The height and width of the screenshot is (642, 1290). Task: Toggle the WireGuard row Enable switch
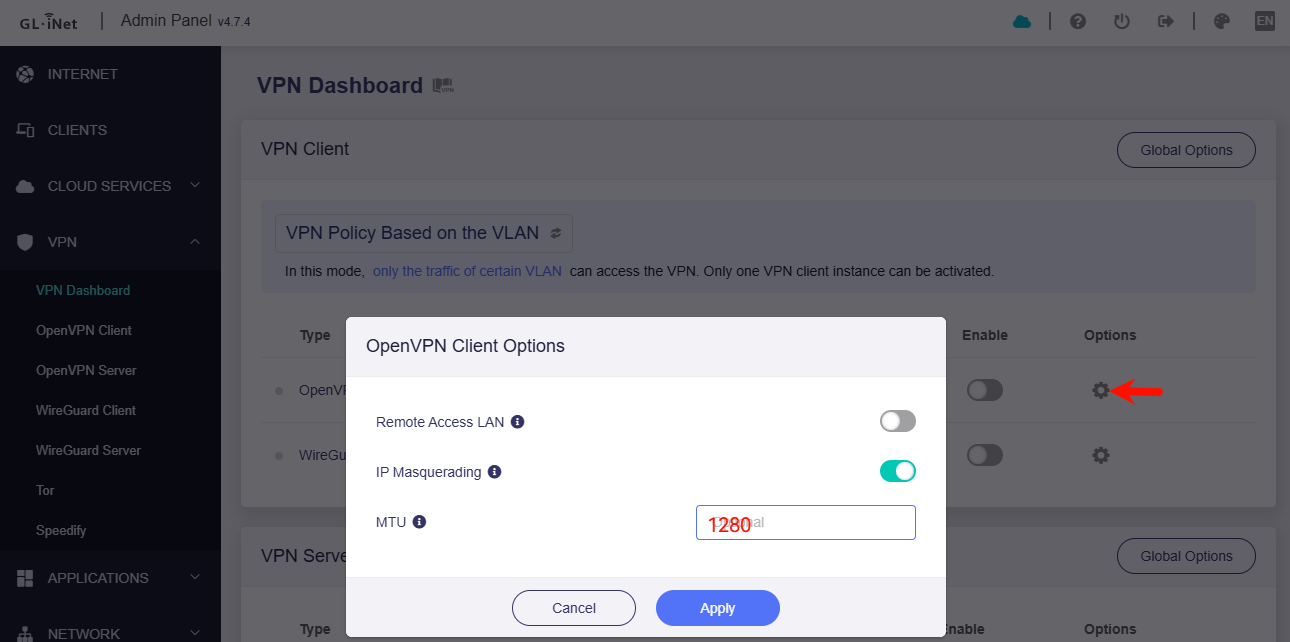point(984,455)
